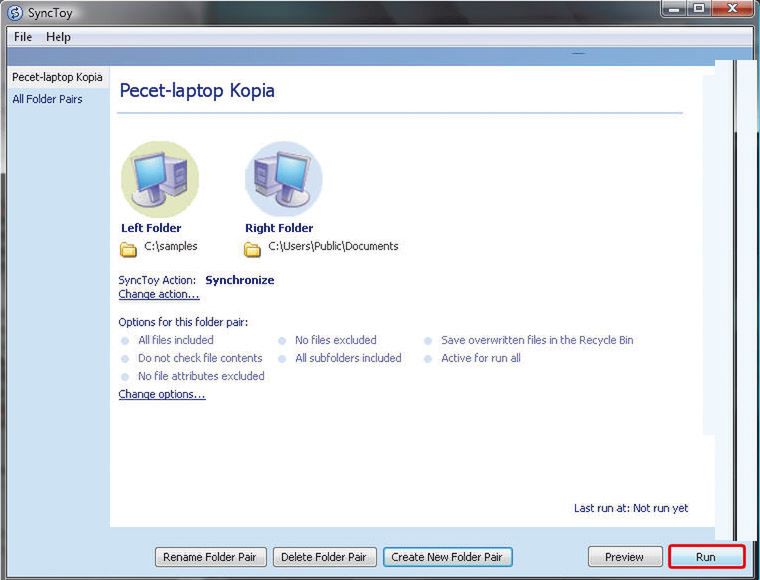The width and height of the screenshot is (760, 580).
Task: Click the Left Folder label
Action: pos(151,228)
